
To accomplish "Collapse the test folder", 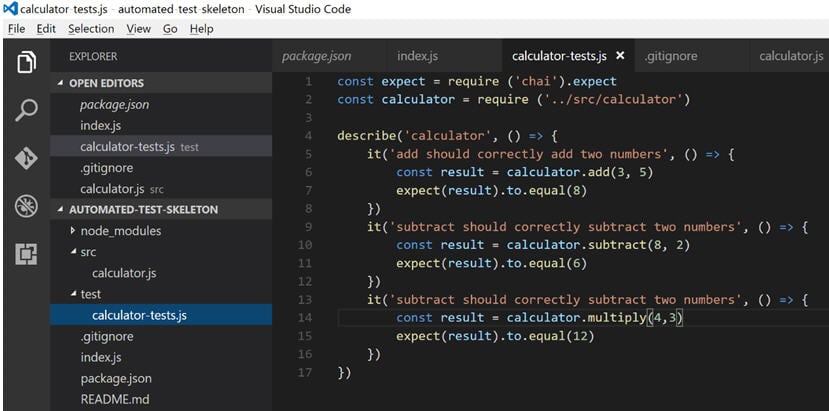I will click(72, 294).
